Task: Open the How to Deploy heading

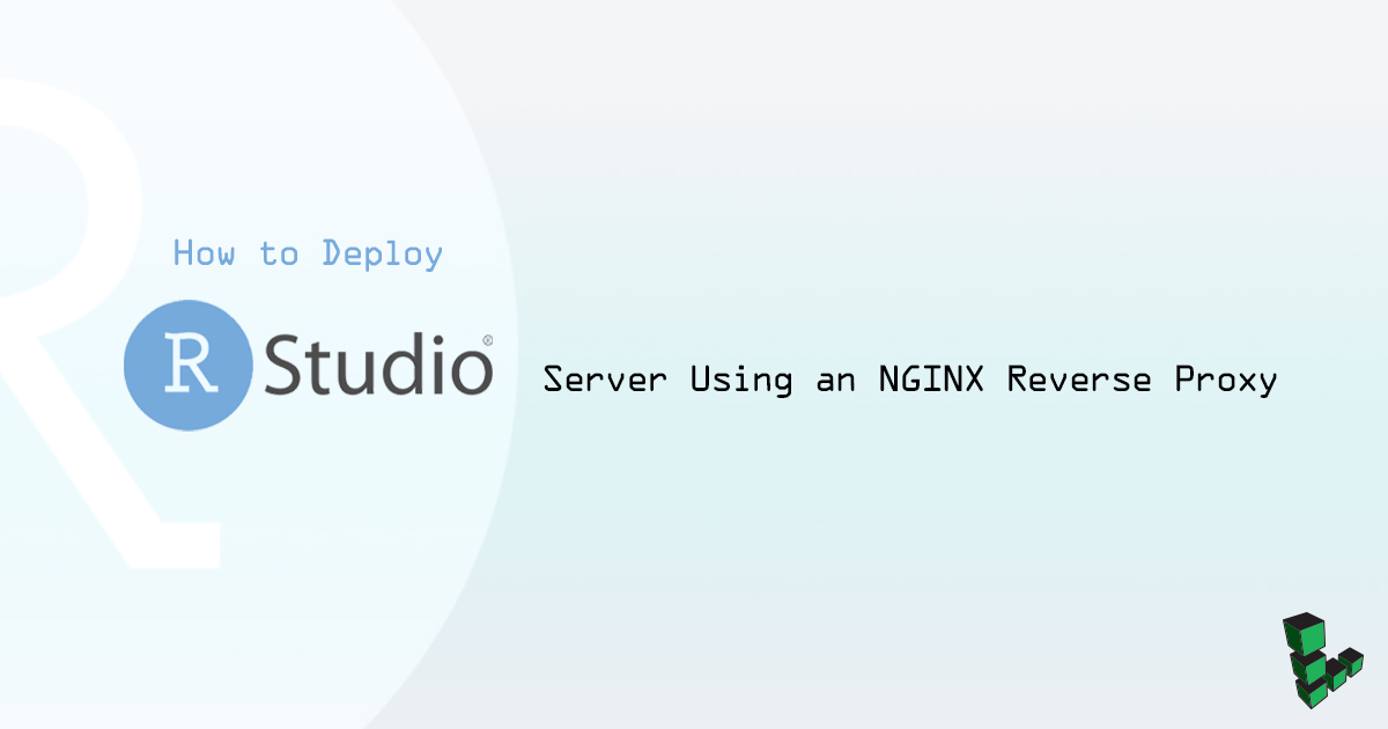Action: click(307, 254)
